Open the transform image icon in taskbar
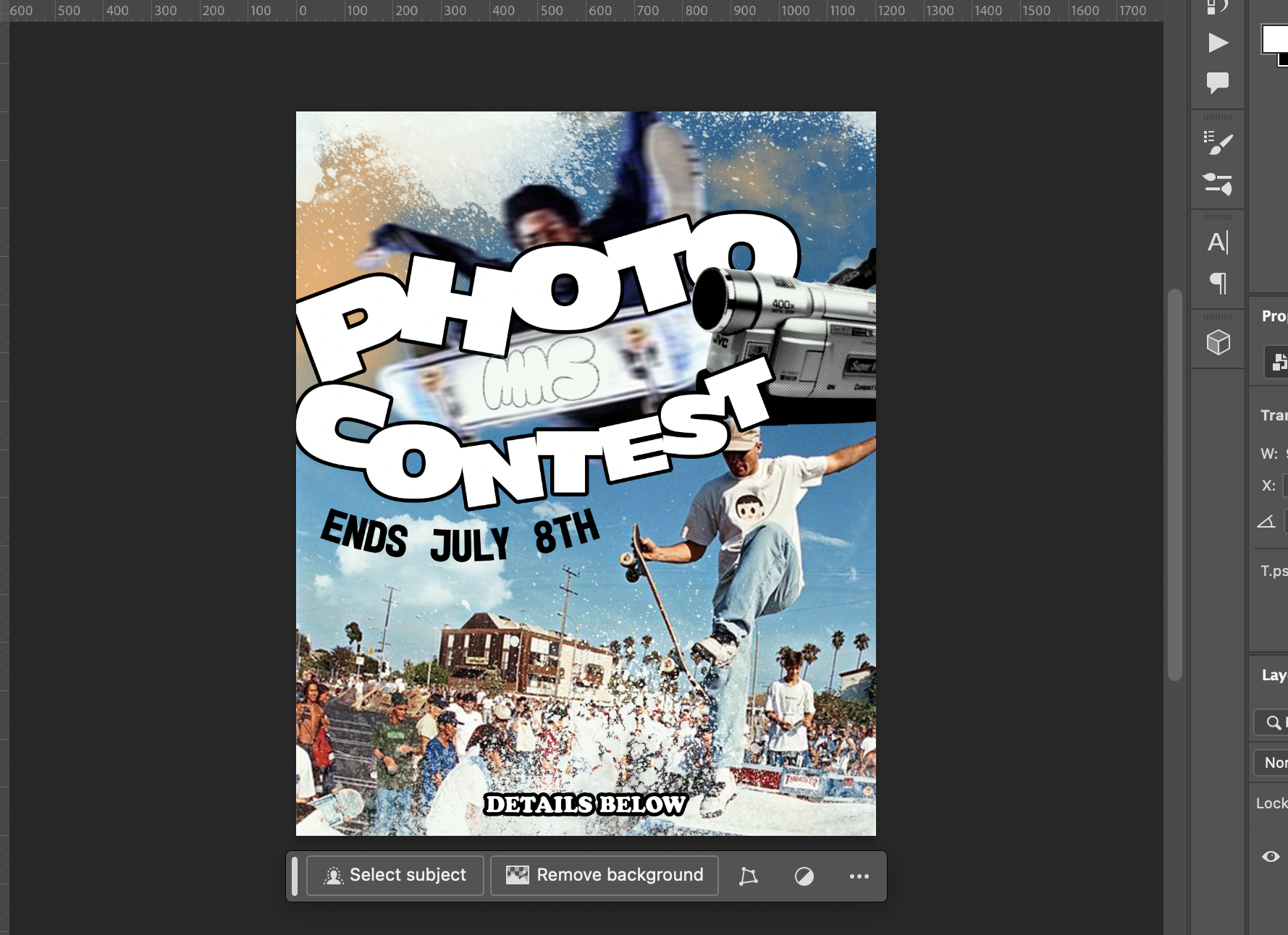The height and width of the screenshot is (935, 1288). [x=749, y=876]
